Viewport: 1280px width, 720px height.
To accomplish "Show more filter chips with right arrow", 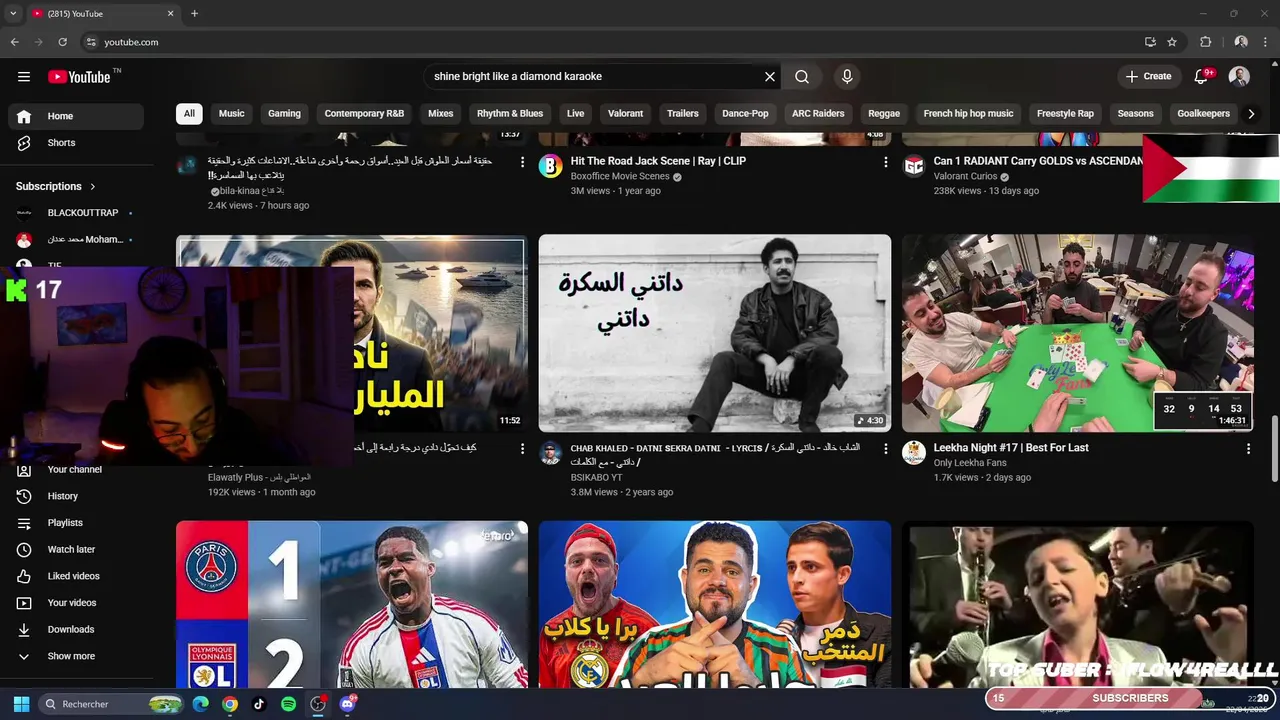I will (x=1251, y=113).
